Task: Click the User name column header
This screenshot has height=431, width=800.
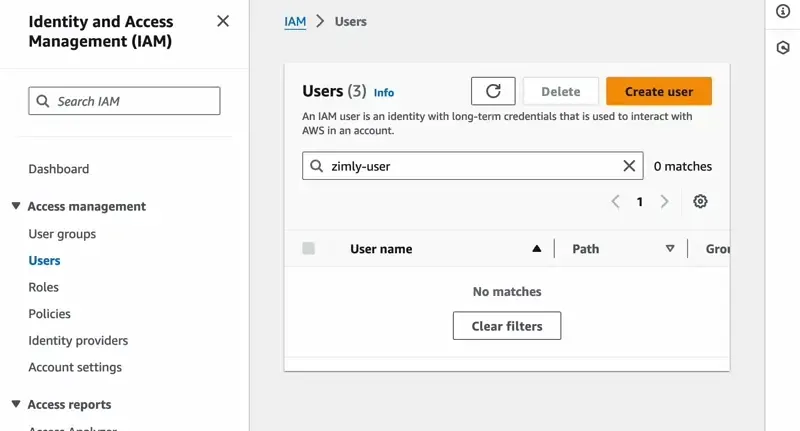Action: tap(381, 249)
